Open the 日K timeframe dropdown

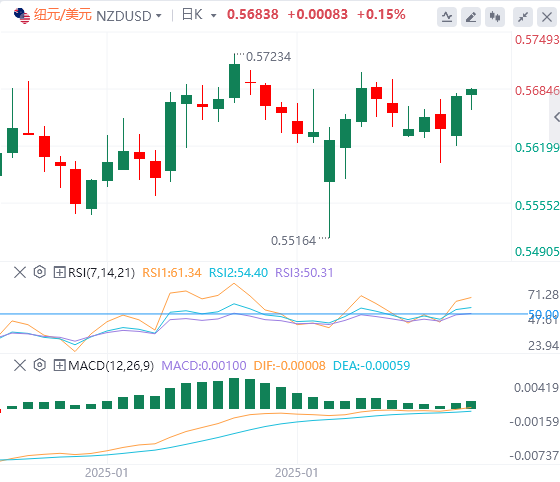199,15
